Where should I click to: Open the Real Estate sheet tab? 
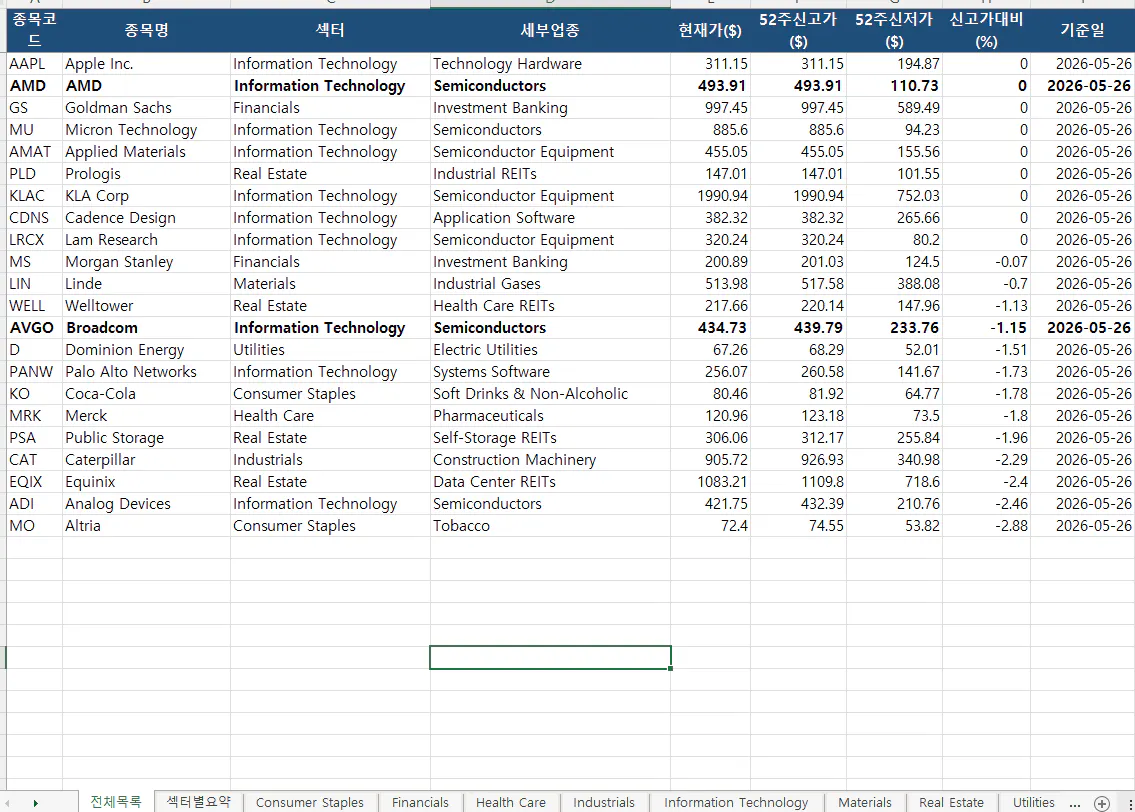951,802
